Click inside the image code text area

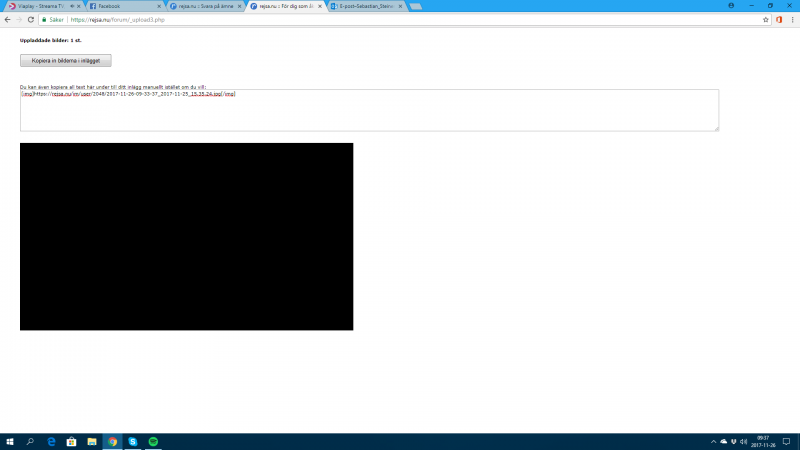[369, 110]
